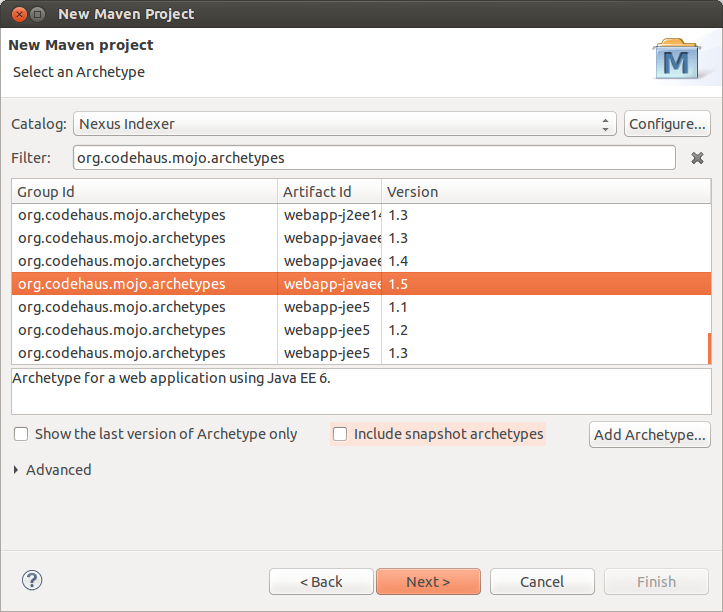This screenshot has width=723, height=612.
Task: Select the webapp-jee5 version 1.1 row
Action: (x=361, y=307)
